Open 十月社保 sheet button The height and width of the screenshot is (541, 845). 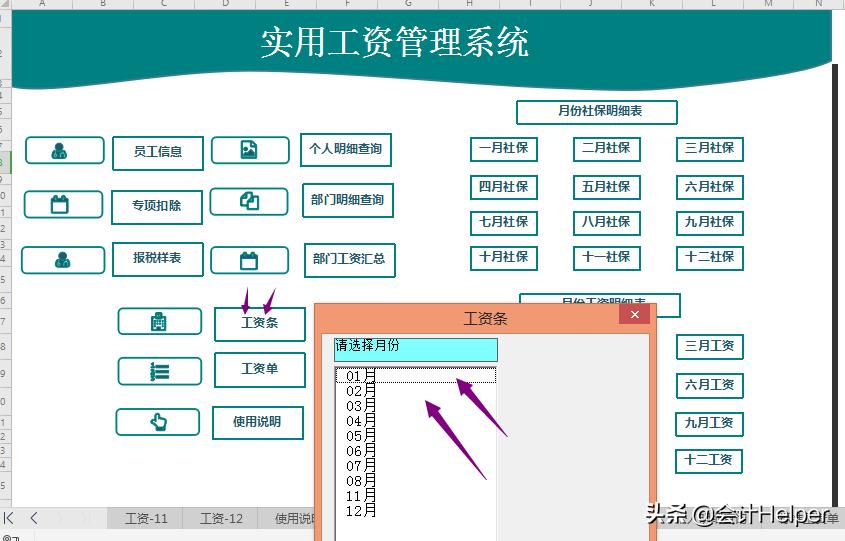point(504,258)
